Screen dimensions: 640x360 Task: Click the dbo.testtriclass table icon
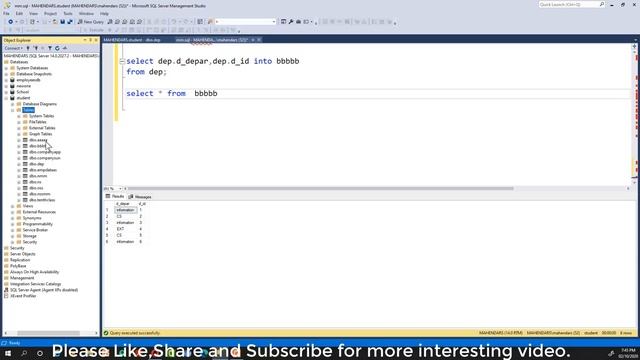25,200
